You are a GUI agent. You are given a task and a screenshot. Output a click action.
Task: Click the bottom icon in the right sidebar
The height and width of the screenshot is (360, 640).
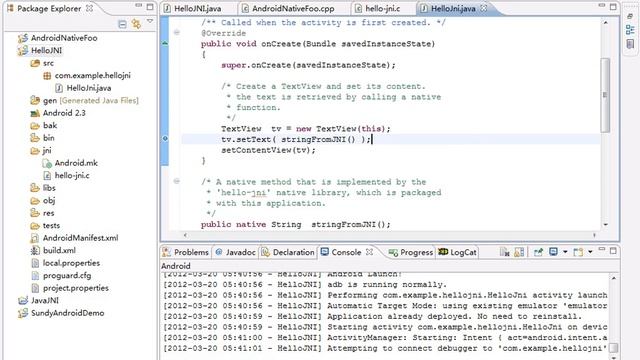point(630,44)
